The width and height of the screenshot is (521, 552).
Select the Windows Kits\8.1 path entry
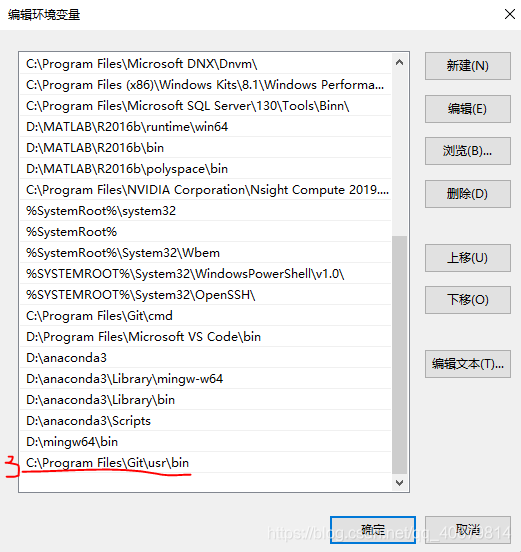click(x=206, y=85)
